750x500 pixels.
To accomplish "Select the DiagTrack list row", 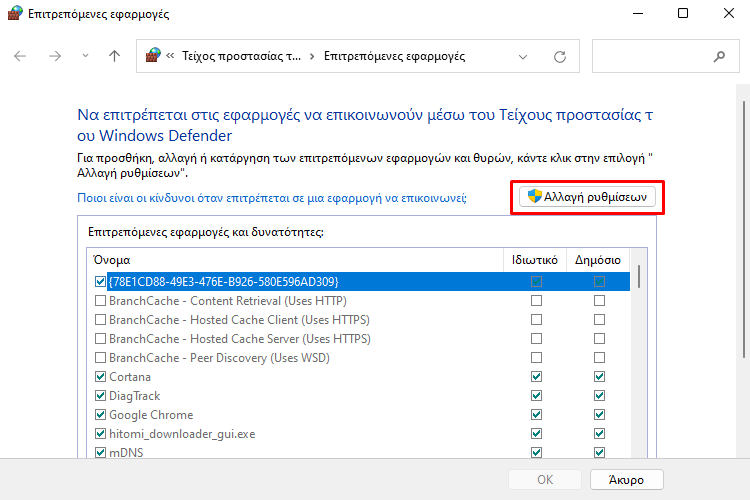I will pyautogui.click(x=359, y=396).
